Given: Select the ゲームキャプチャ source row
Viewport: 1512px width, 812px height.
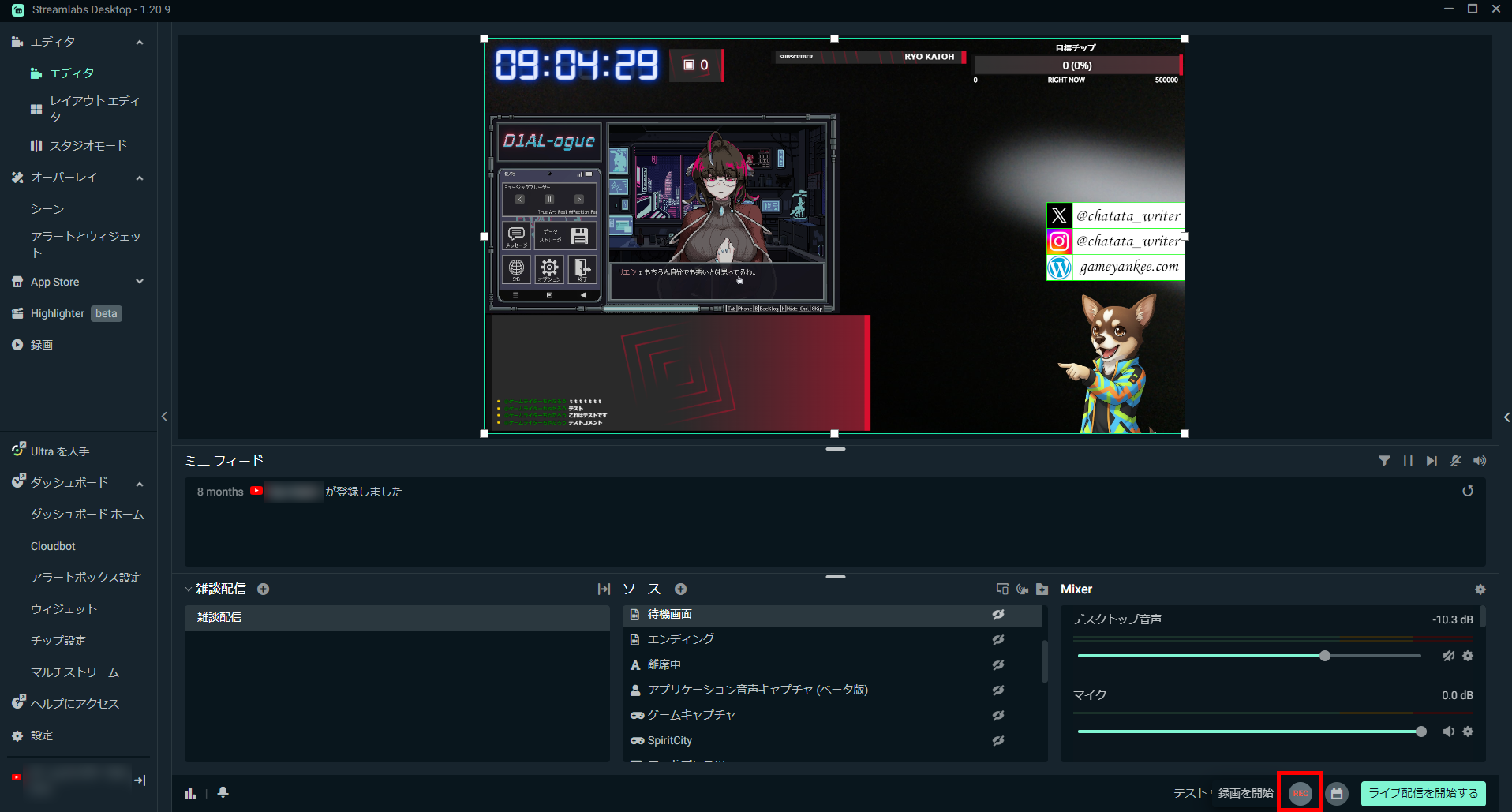Looking at the screenshot, I should [832, 715].
